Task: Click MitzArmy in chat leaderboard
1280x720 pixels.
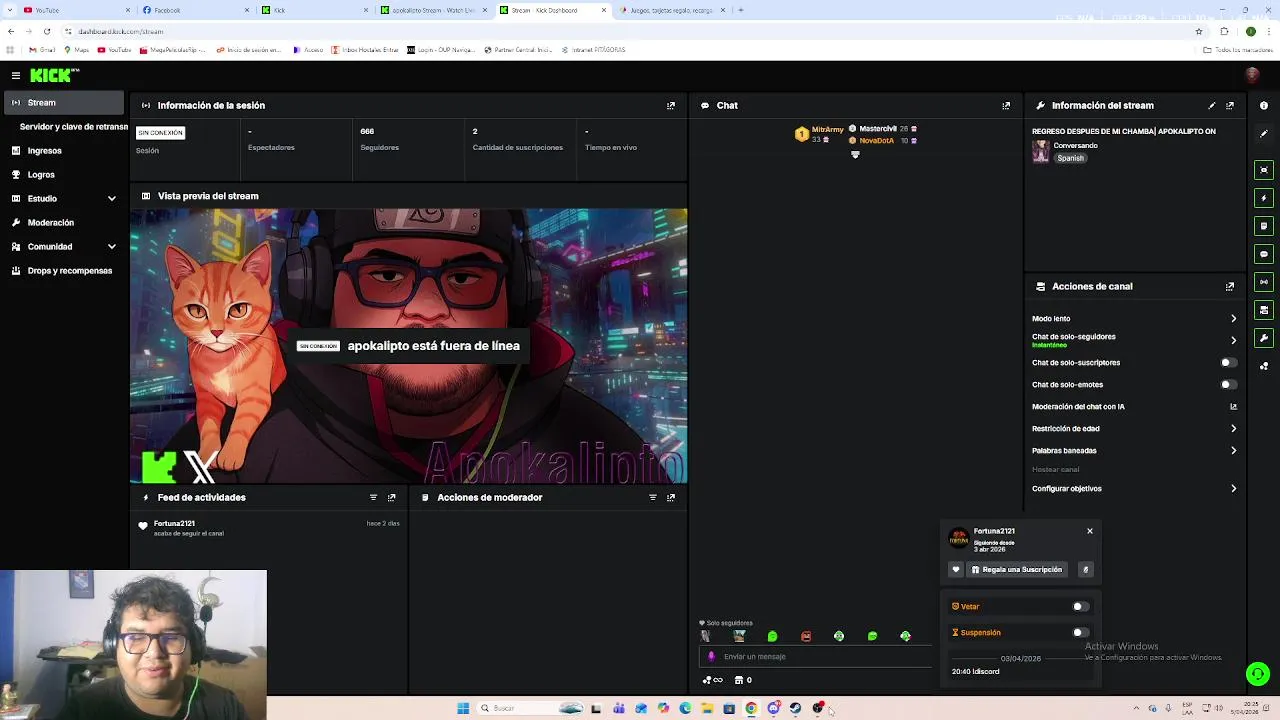Action: tap(827, 130)
